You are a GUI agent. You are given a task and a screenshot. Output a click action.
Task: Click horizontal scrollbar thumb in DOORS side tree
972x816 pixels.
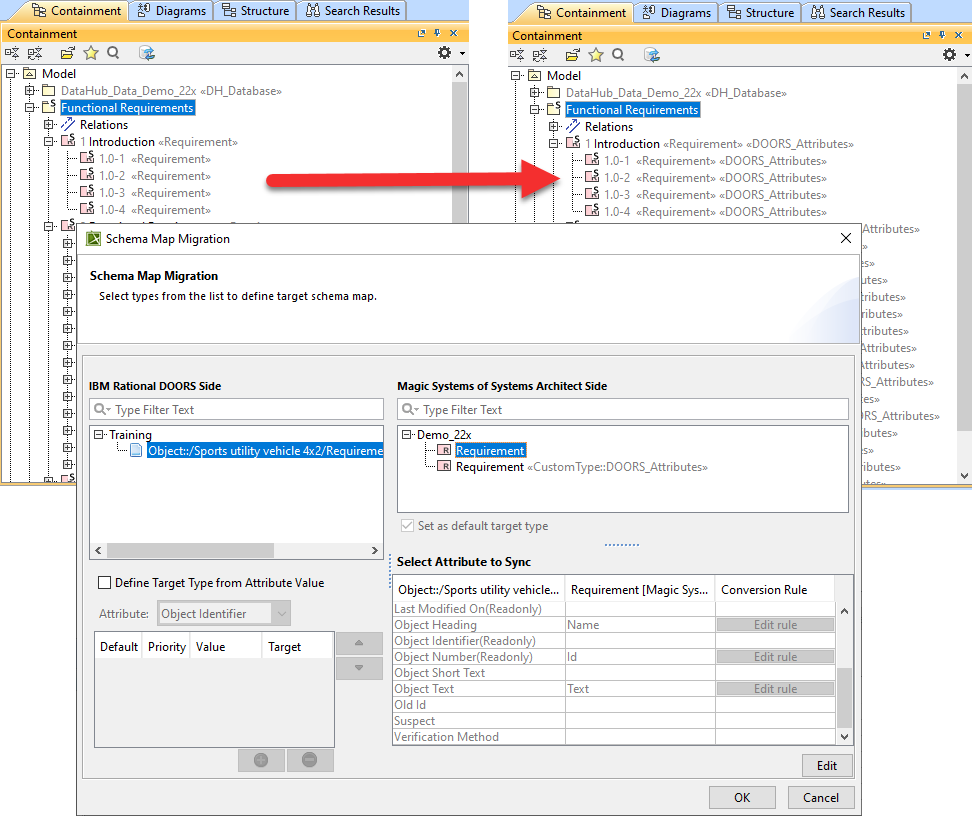[x=190, y=551]
